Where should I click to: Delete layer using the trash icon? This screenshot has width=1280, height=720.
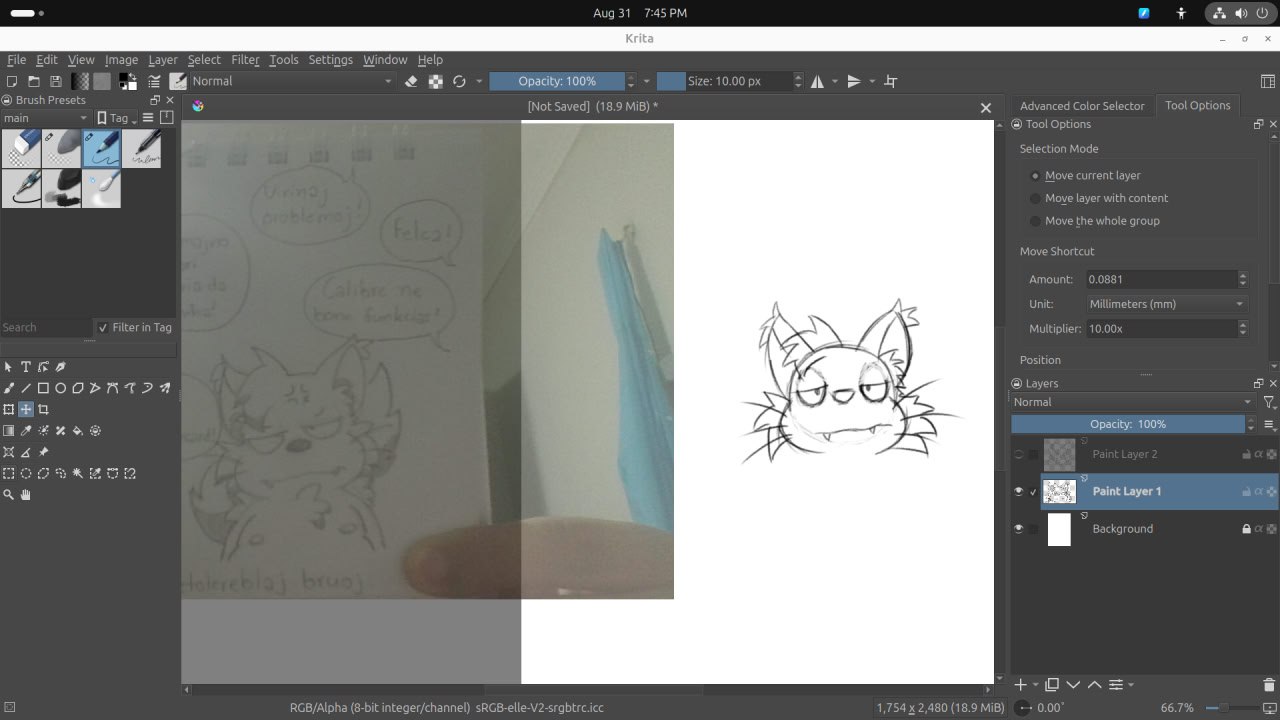pos(1269,685)
